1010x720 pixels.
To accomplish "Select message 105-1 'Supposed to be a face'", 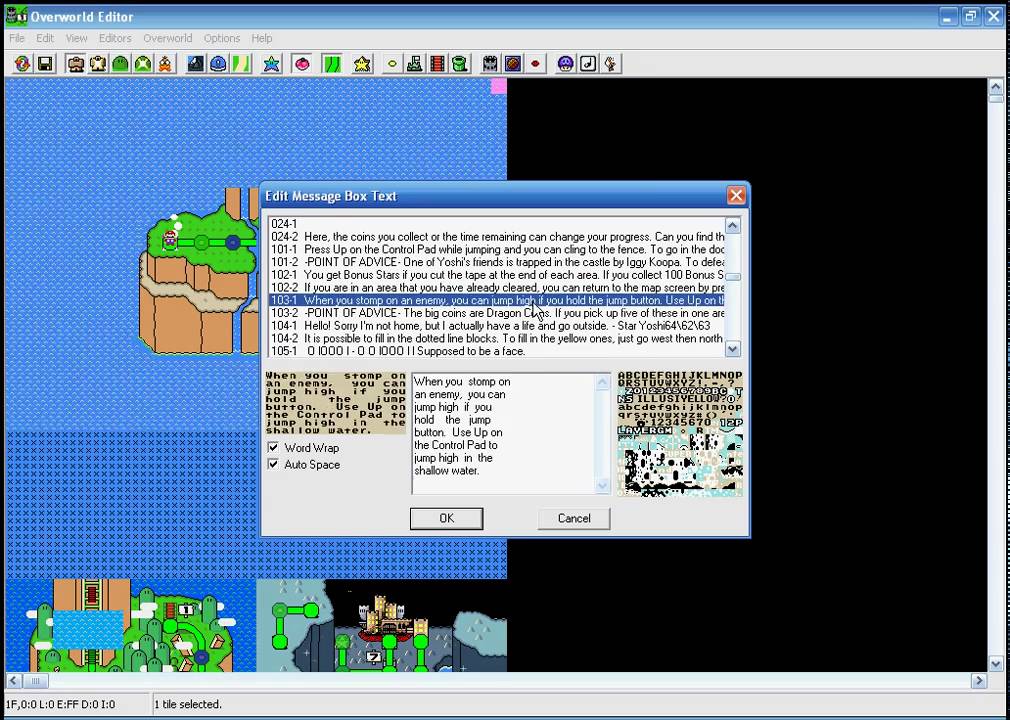I will click(496, 351).
